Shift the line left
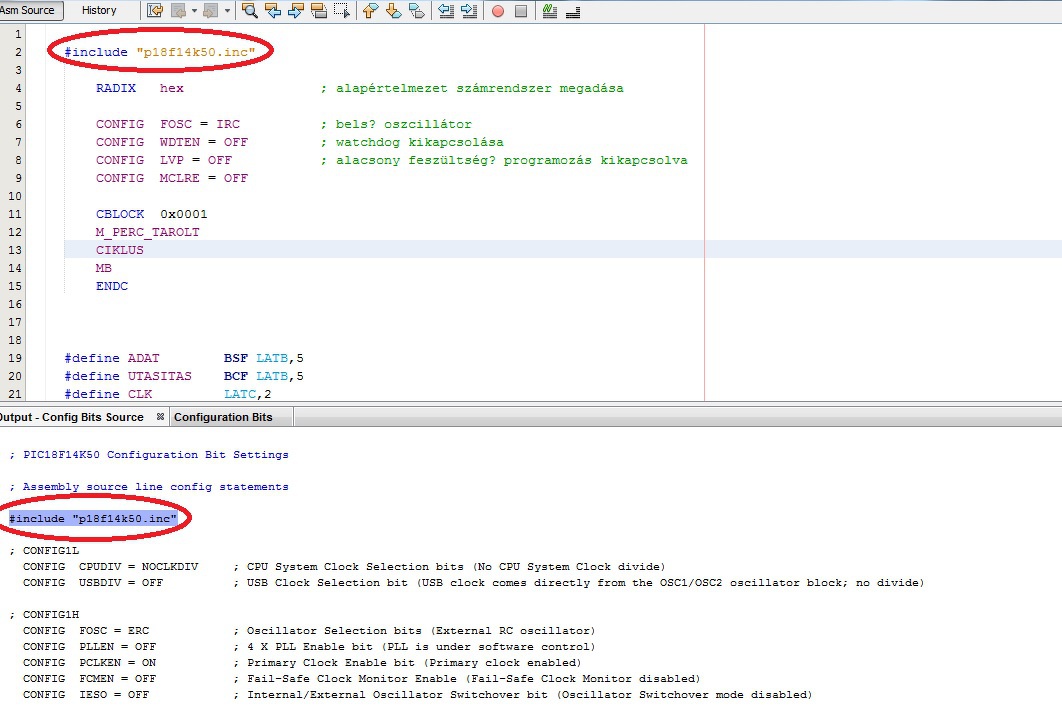This screenshot has height=716, width=1062. tap(446, 11)
